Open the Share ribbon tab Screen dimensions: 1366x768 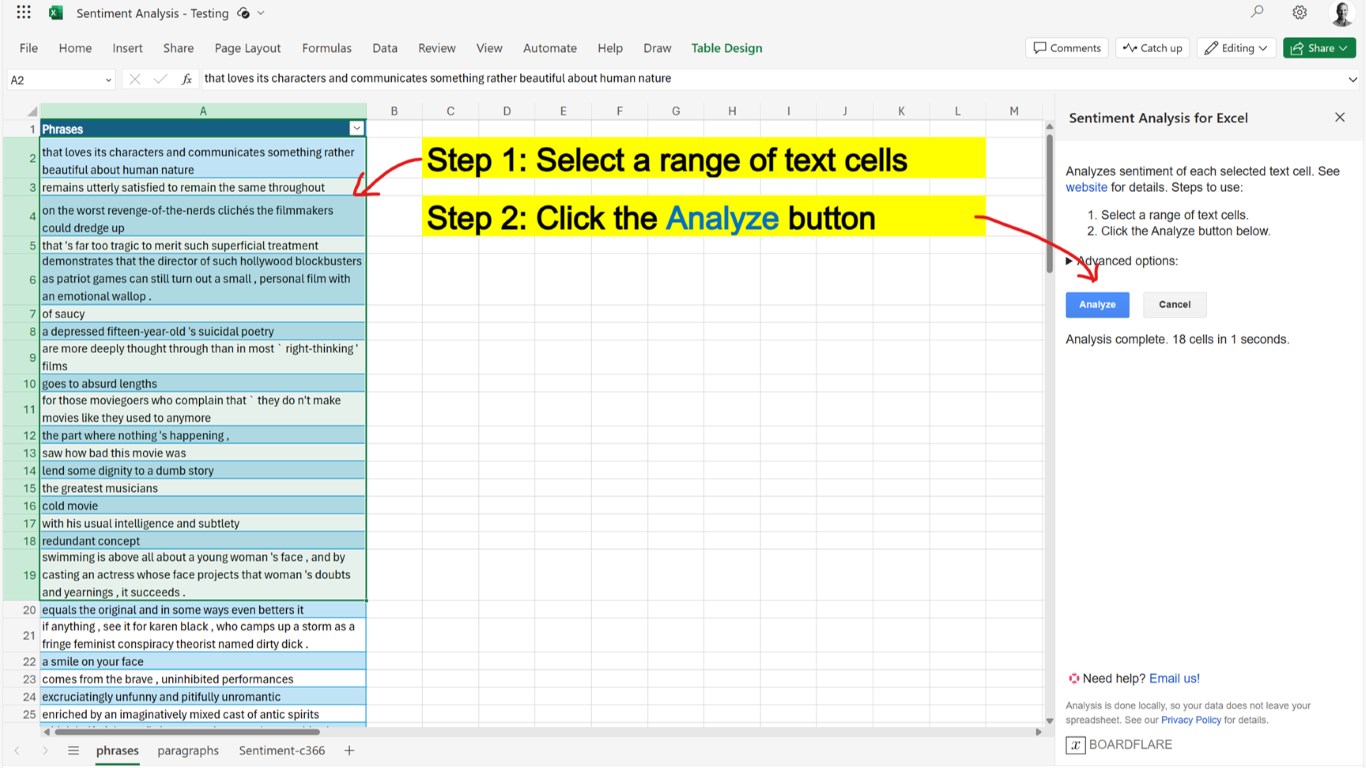178,48
